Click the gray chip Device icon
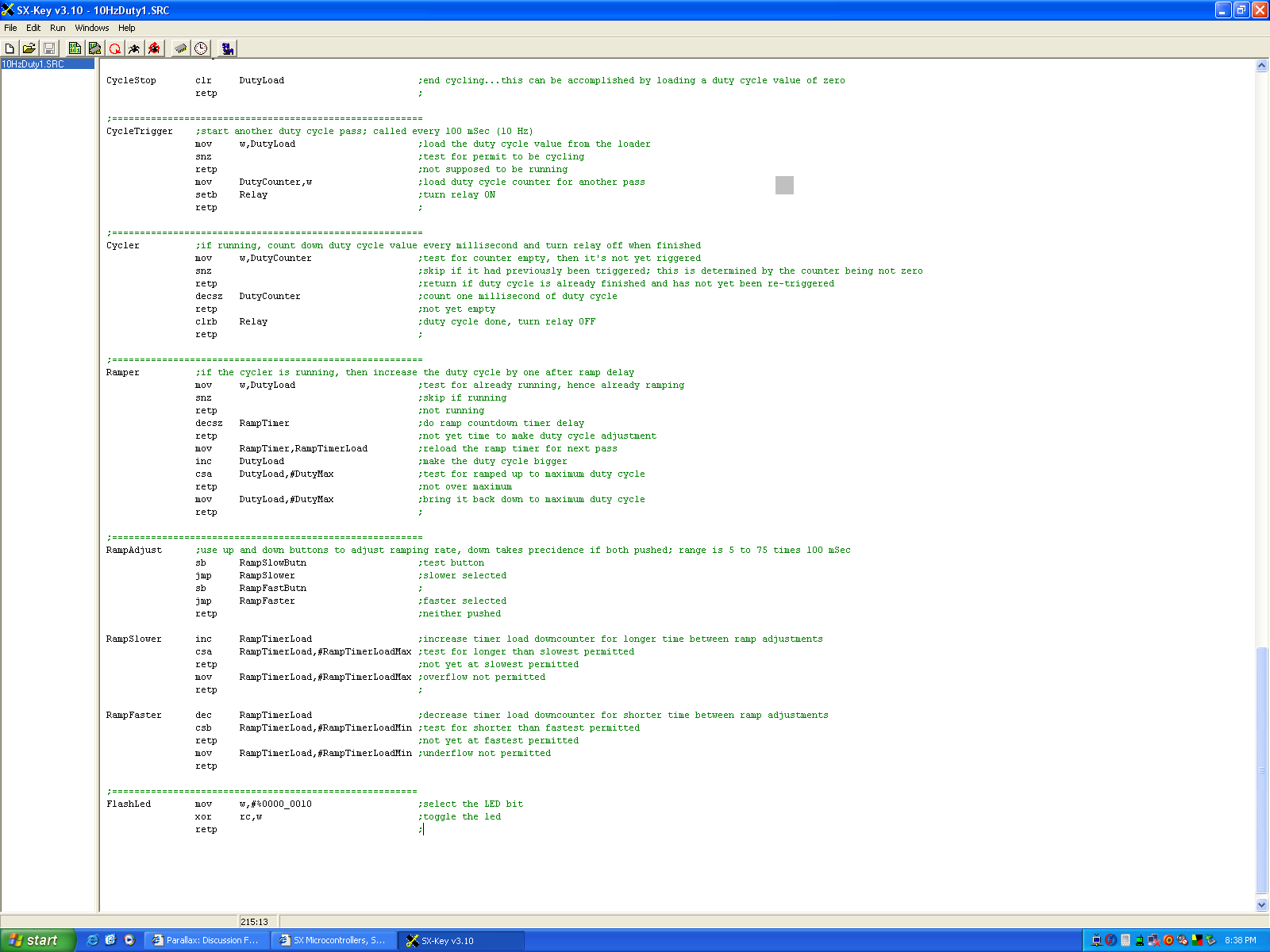Image resolution: width=1270 pixels, height=952 pixels. 181,48
